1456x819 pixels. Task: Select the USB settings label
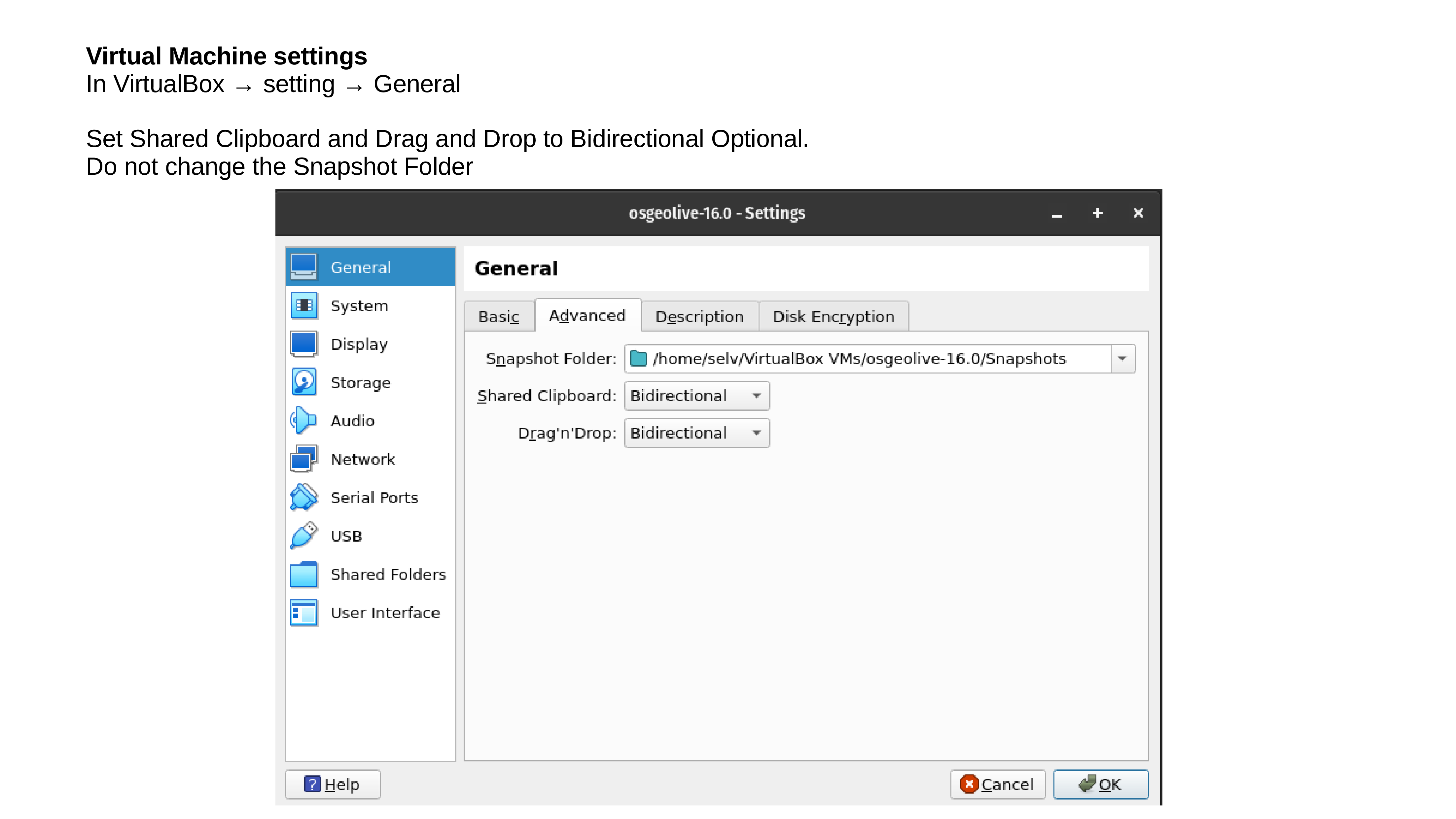click(346, 536)
